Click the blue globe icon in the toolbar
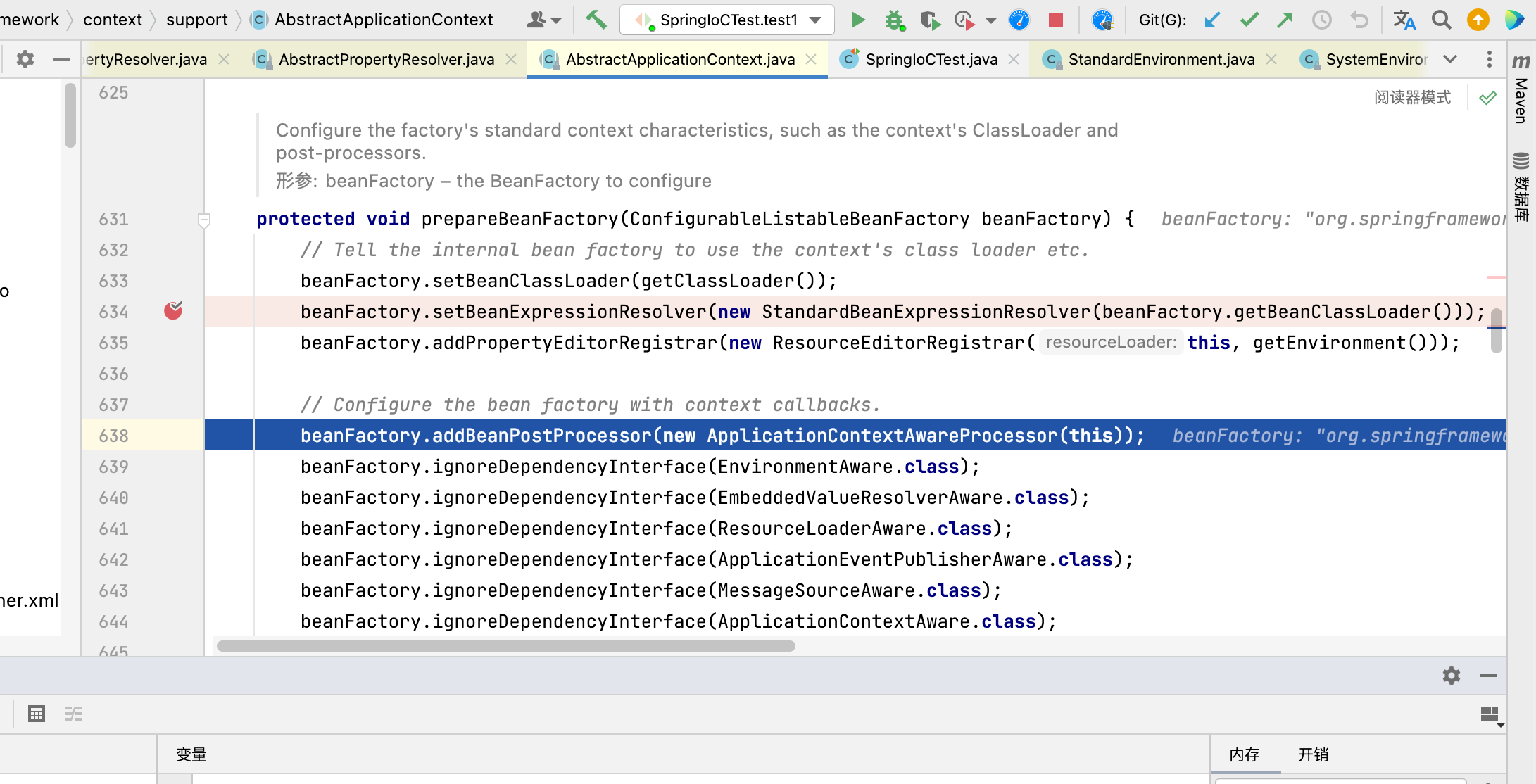This screenshot has width=1536, height=784. tap(1102, 20)
